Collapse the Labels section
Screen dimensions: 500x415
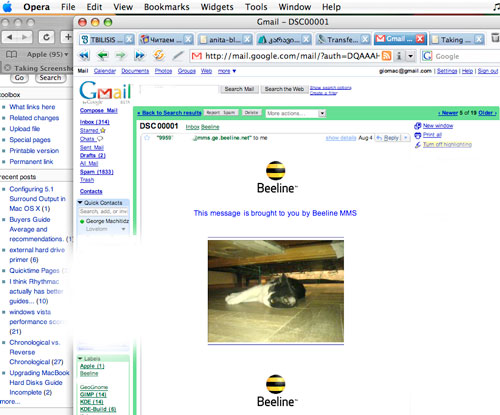click(80, 359)
